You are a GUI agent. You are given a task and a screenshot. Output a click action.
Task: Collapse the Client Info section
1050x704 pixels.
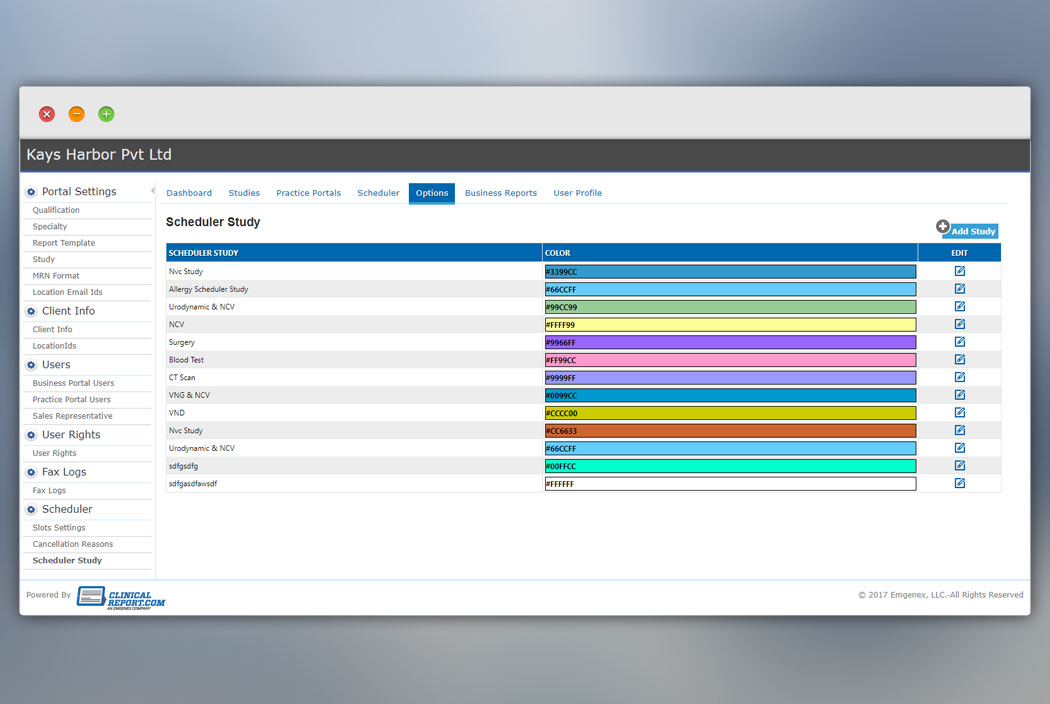31,311
